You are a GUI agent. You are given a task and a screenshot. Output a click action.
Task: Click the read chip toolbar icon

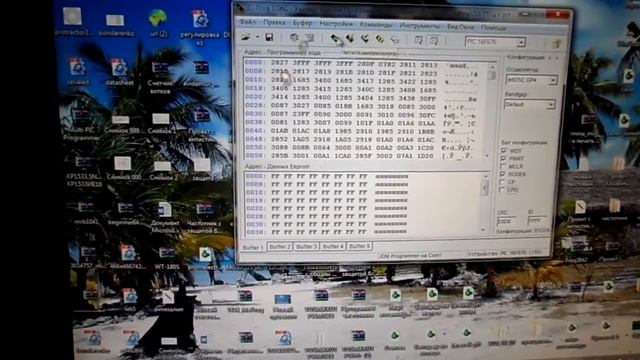336,39
